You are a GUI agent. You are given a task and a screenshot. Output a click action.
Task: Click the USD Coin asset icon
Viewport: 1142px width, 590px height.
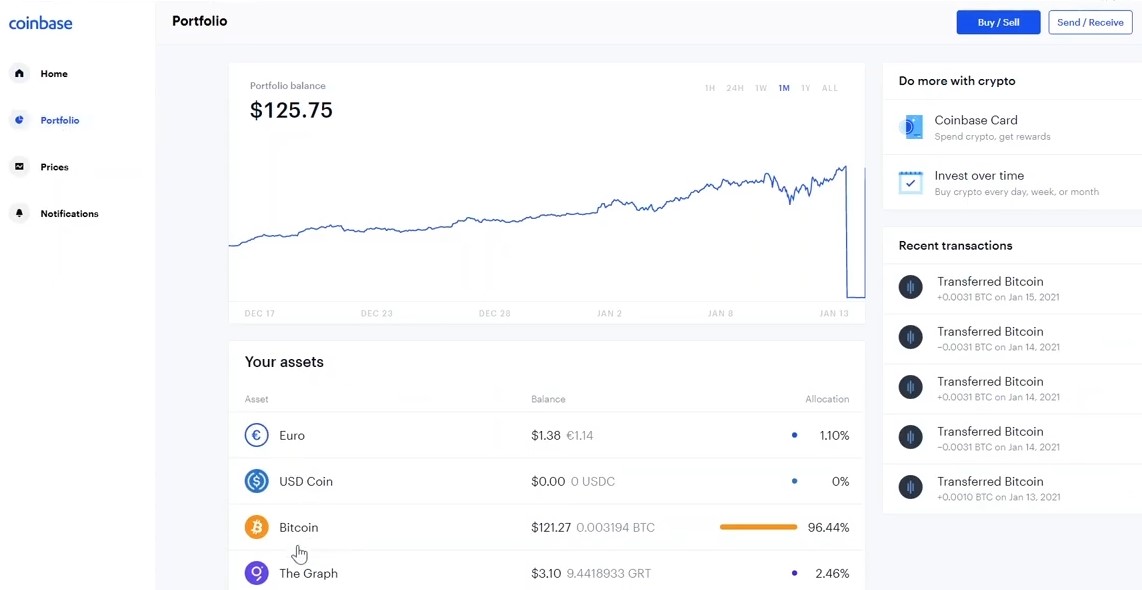257,481
